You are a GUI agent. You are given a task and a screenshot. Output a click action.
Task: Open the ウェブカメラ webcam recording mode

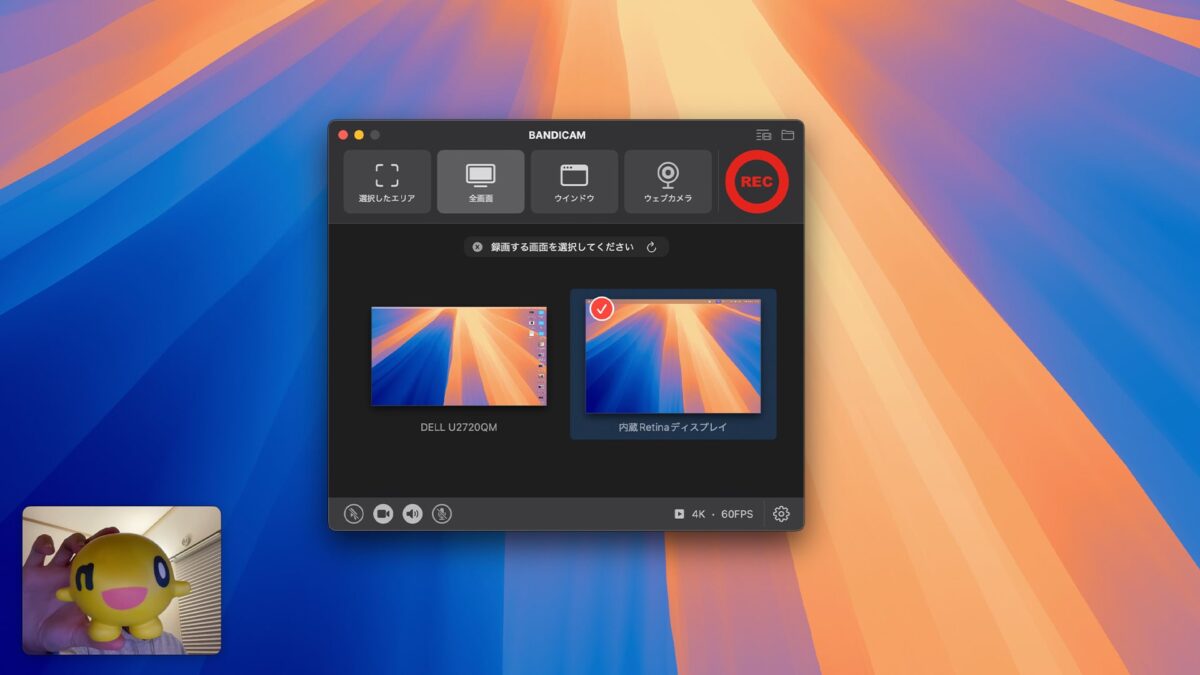[x=667, y=181]
